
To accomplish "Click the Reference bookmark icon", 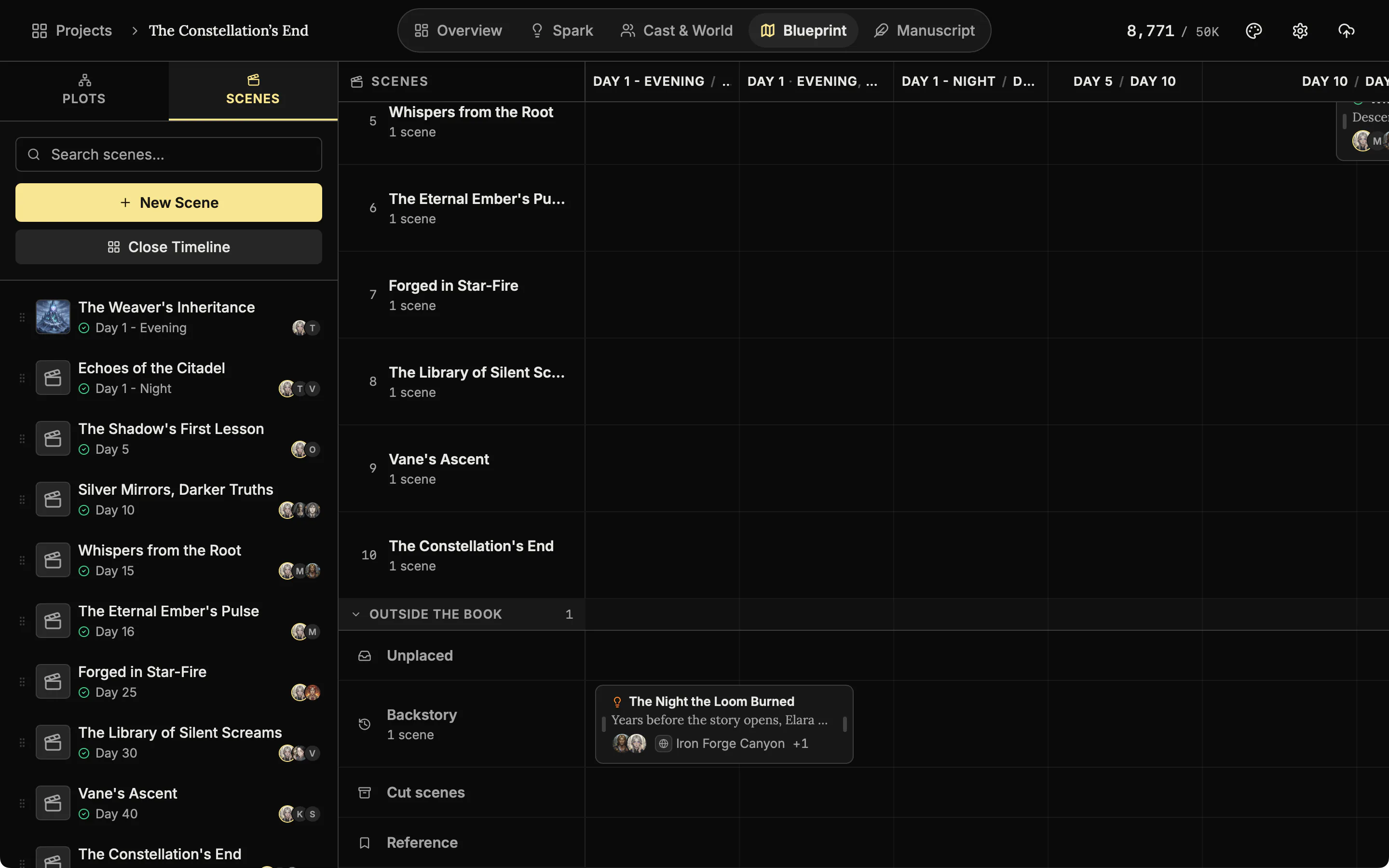I will click(x=365, y=843).
